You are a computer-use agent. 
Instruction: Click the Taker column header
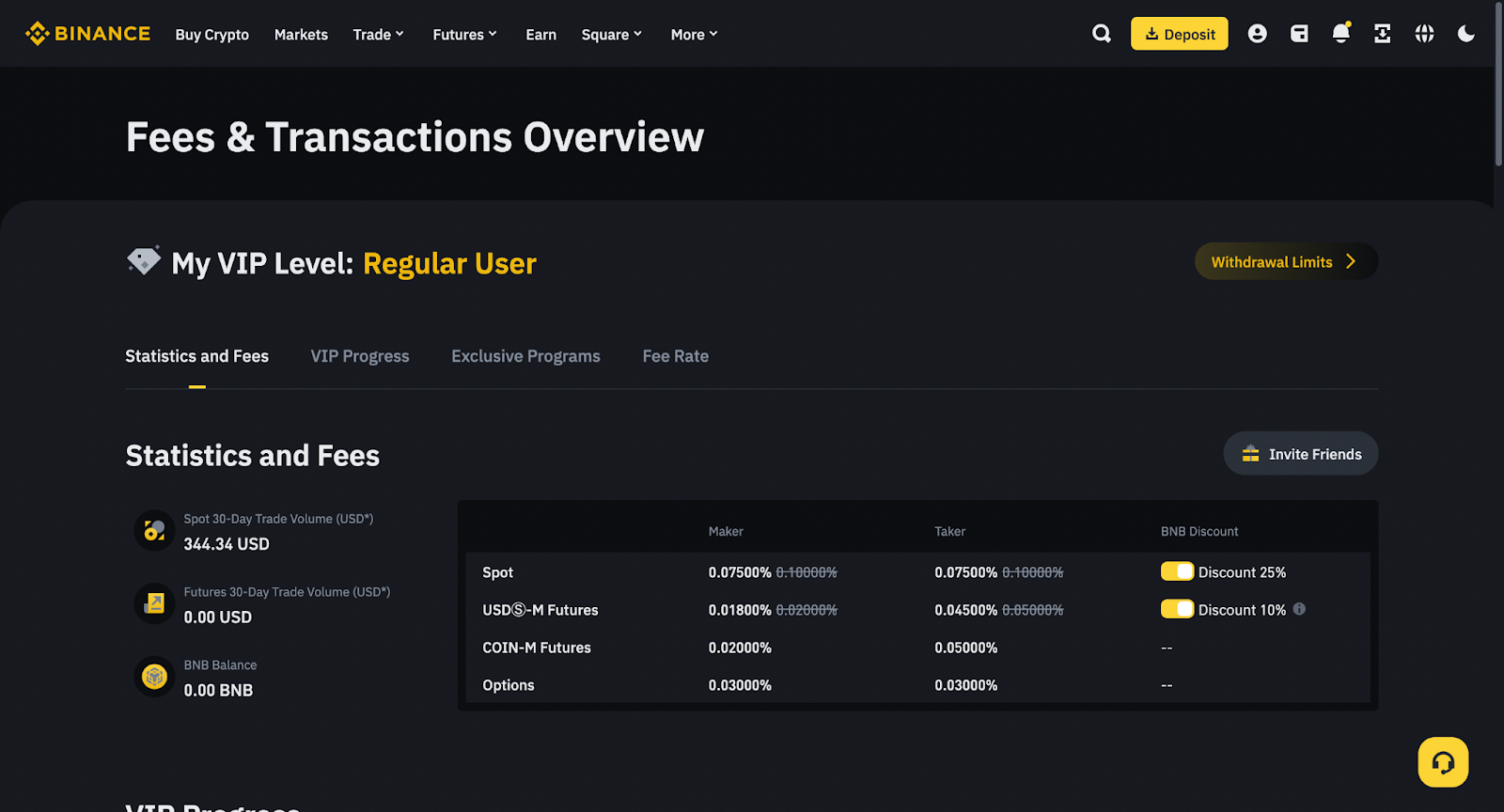(x=949, y=531)
